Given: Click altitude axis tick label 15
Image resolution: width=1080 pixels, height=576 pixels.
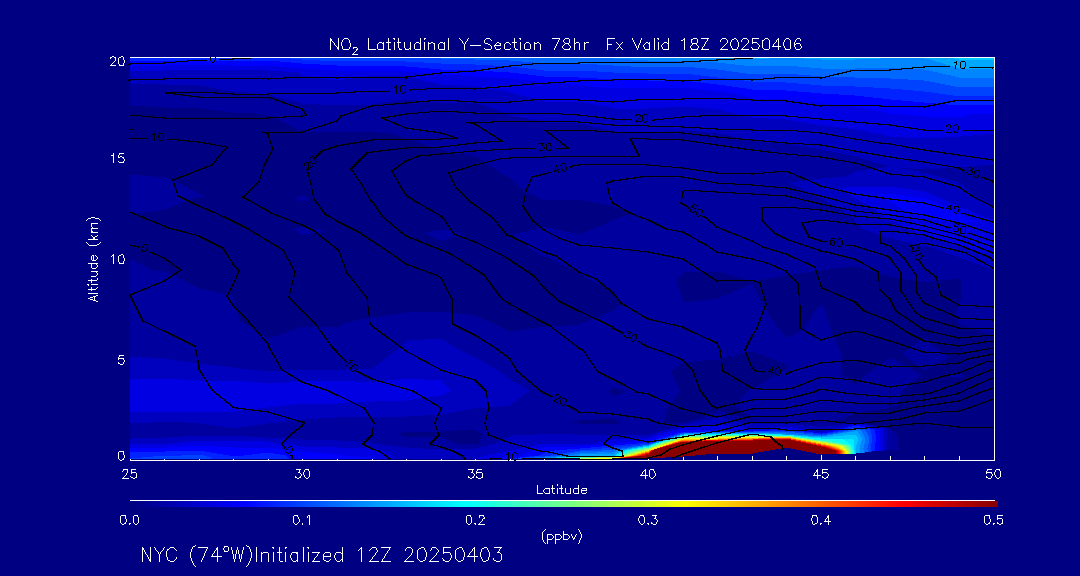Looking at the screenshot, I should (116, 158).
